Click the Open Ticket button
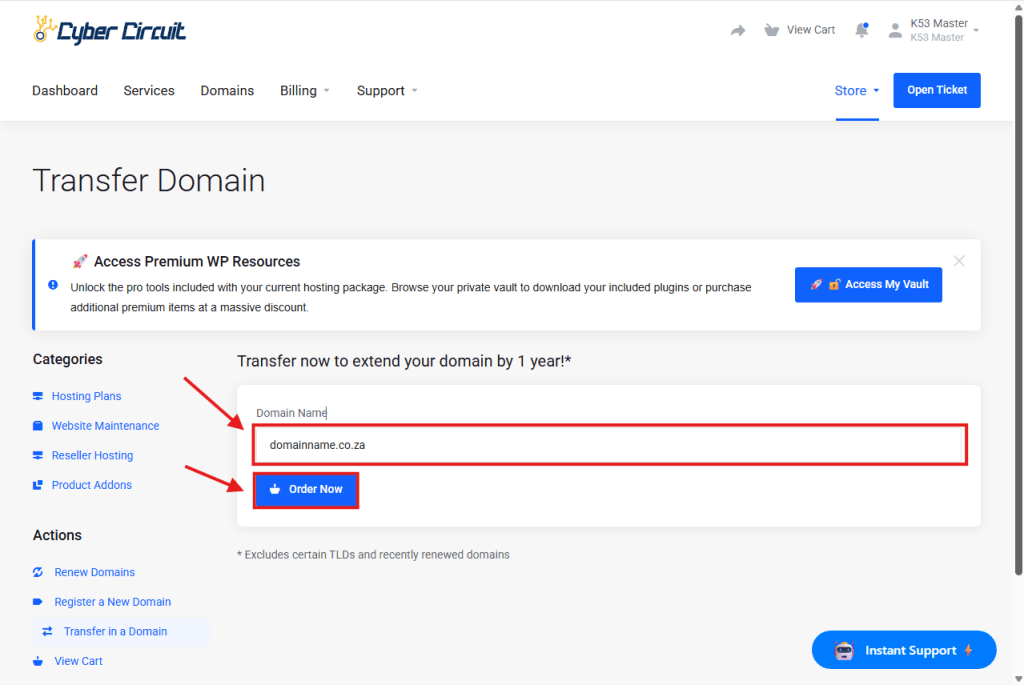 [936, 90]
